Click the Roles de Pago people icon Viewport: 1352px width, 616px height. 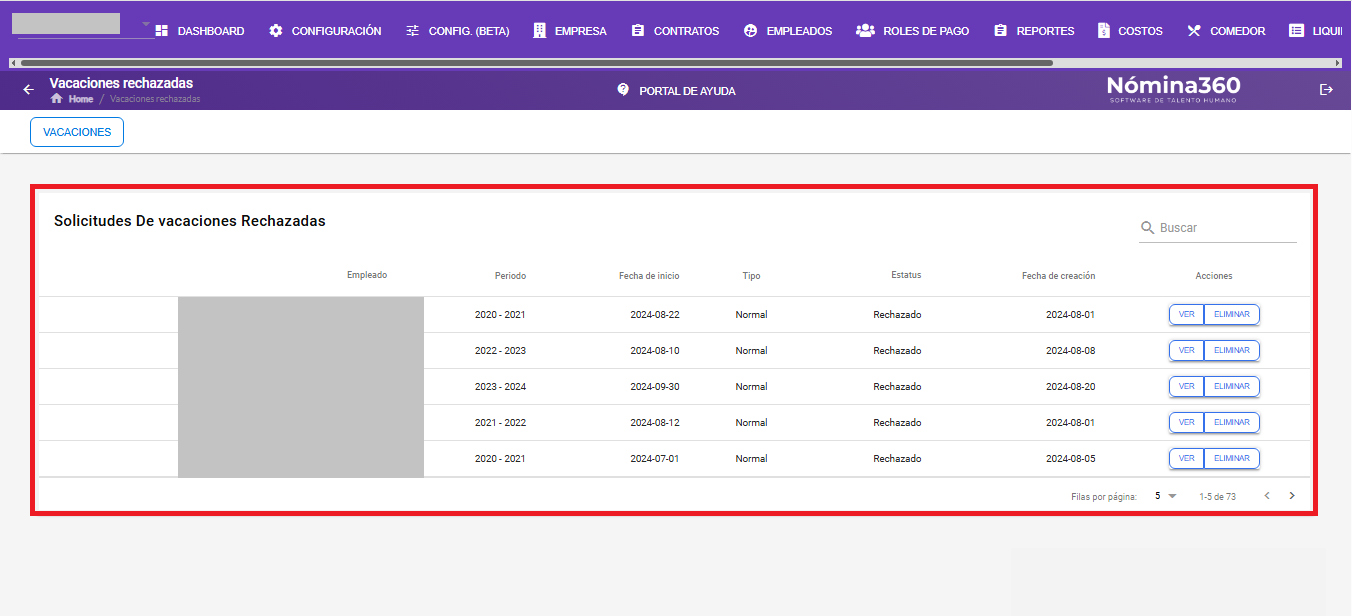pos(865,31)
